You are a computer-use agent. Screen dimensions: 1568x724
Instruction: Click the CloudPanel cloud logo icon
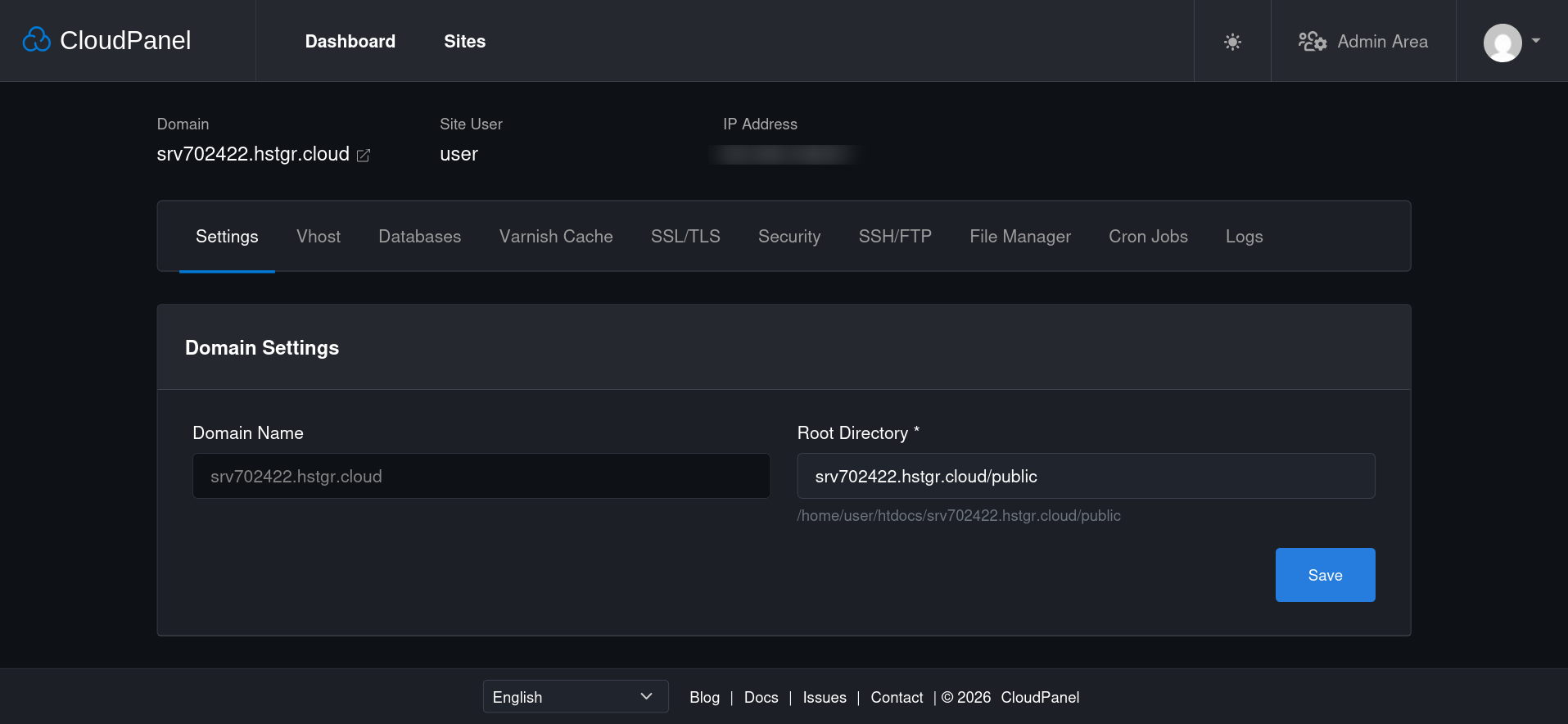[36, 39]
